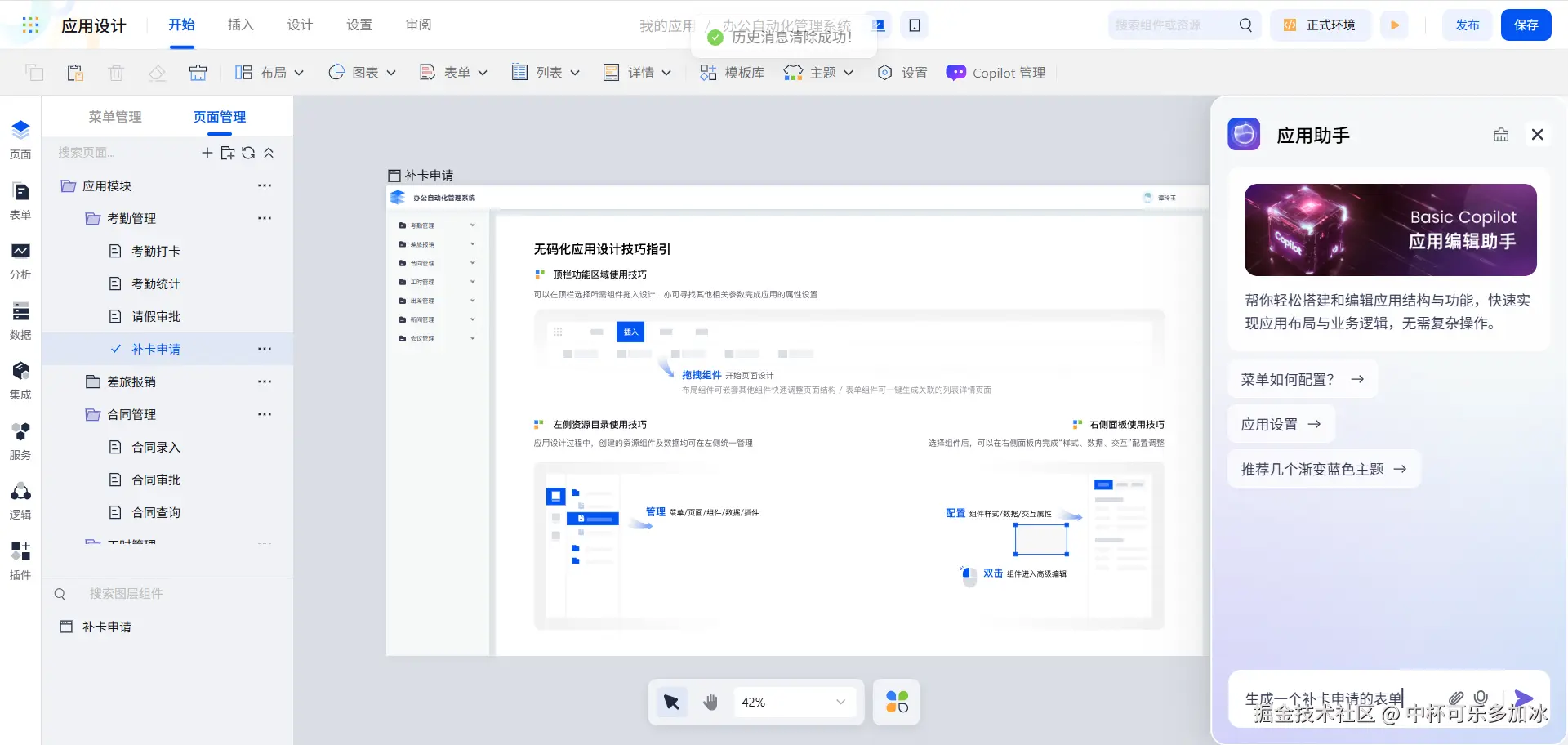Switch to the 审阅 tab

[418, 25]
